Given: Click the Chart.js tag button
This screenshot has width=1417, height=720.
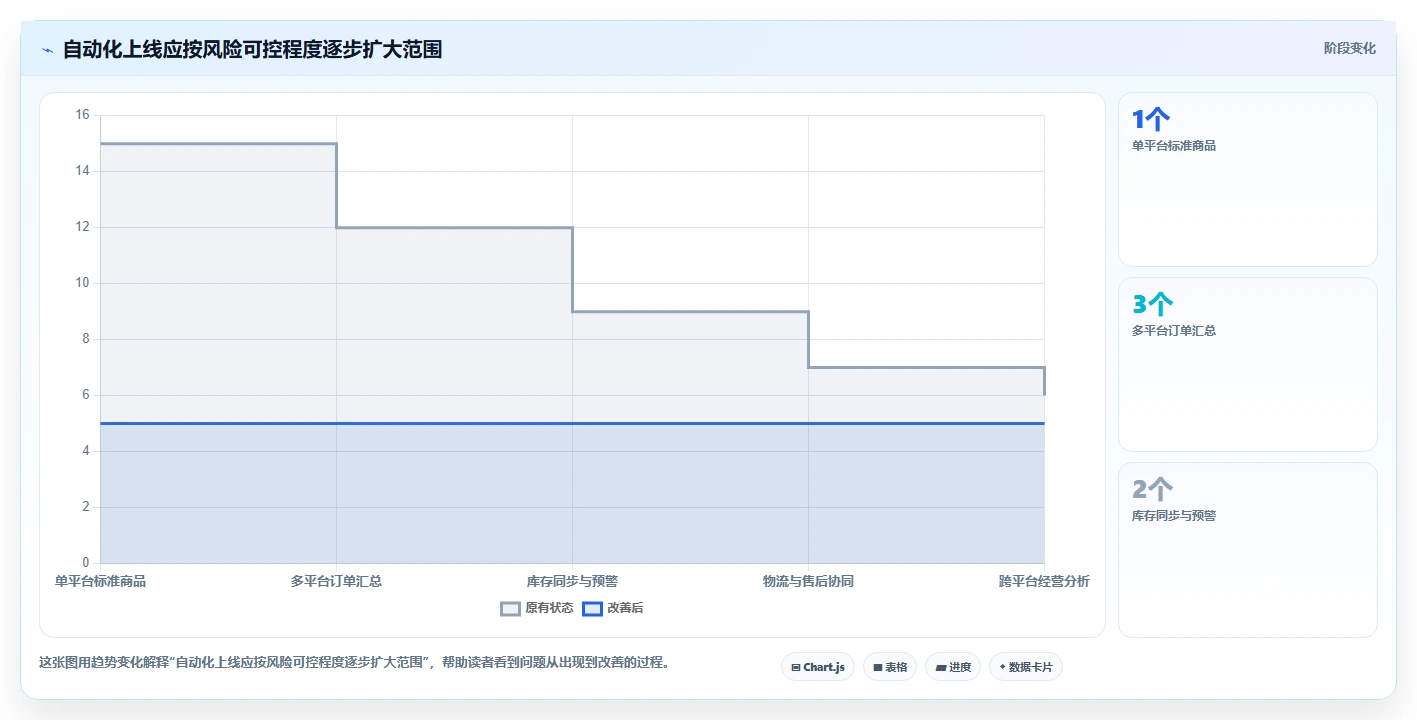Looking at the screenshot, I should pos(818,667).
